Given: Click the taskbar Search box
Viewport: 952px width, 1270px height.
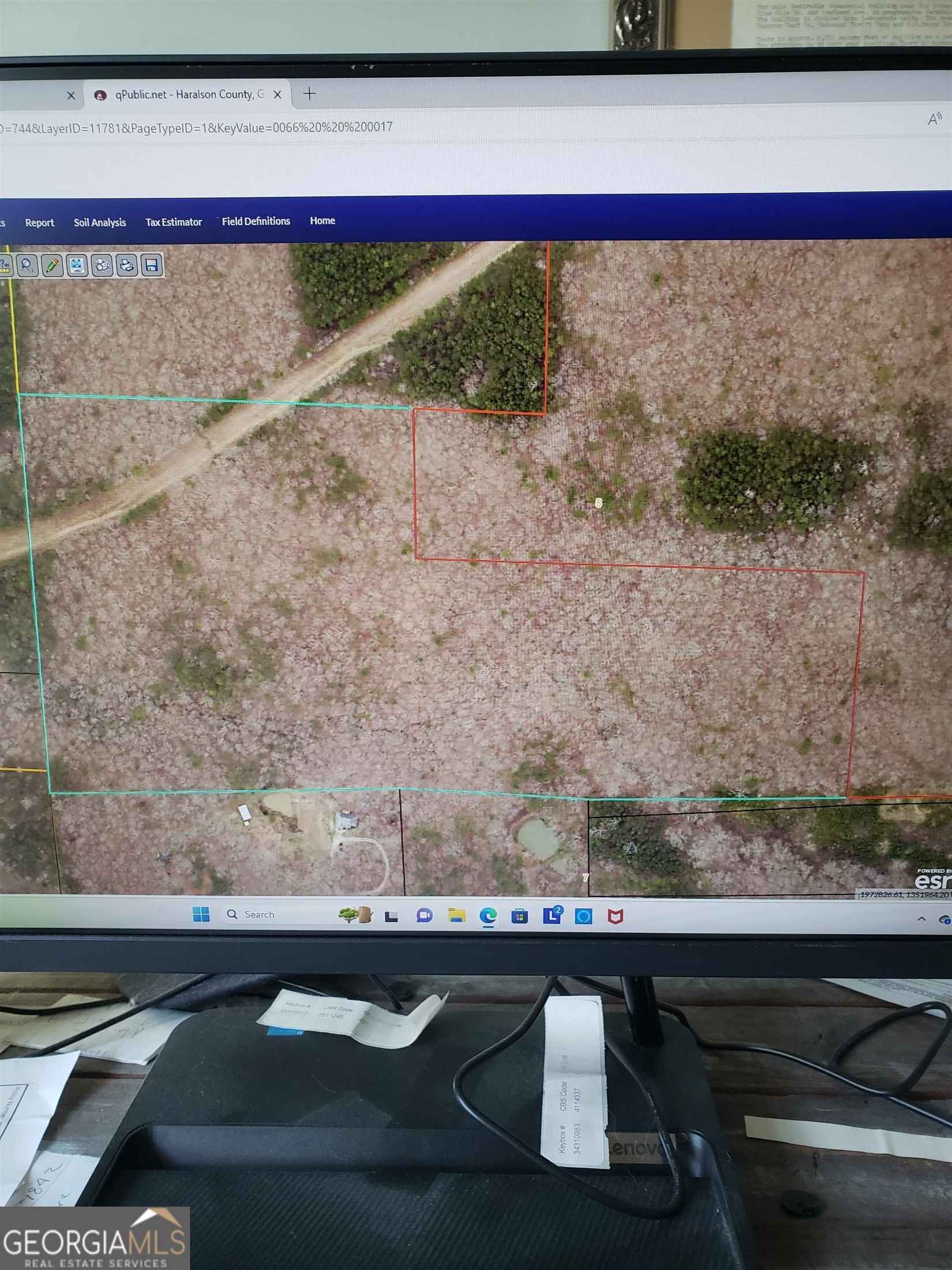Looking at the screenshot, I should (271, 914).
